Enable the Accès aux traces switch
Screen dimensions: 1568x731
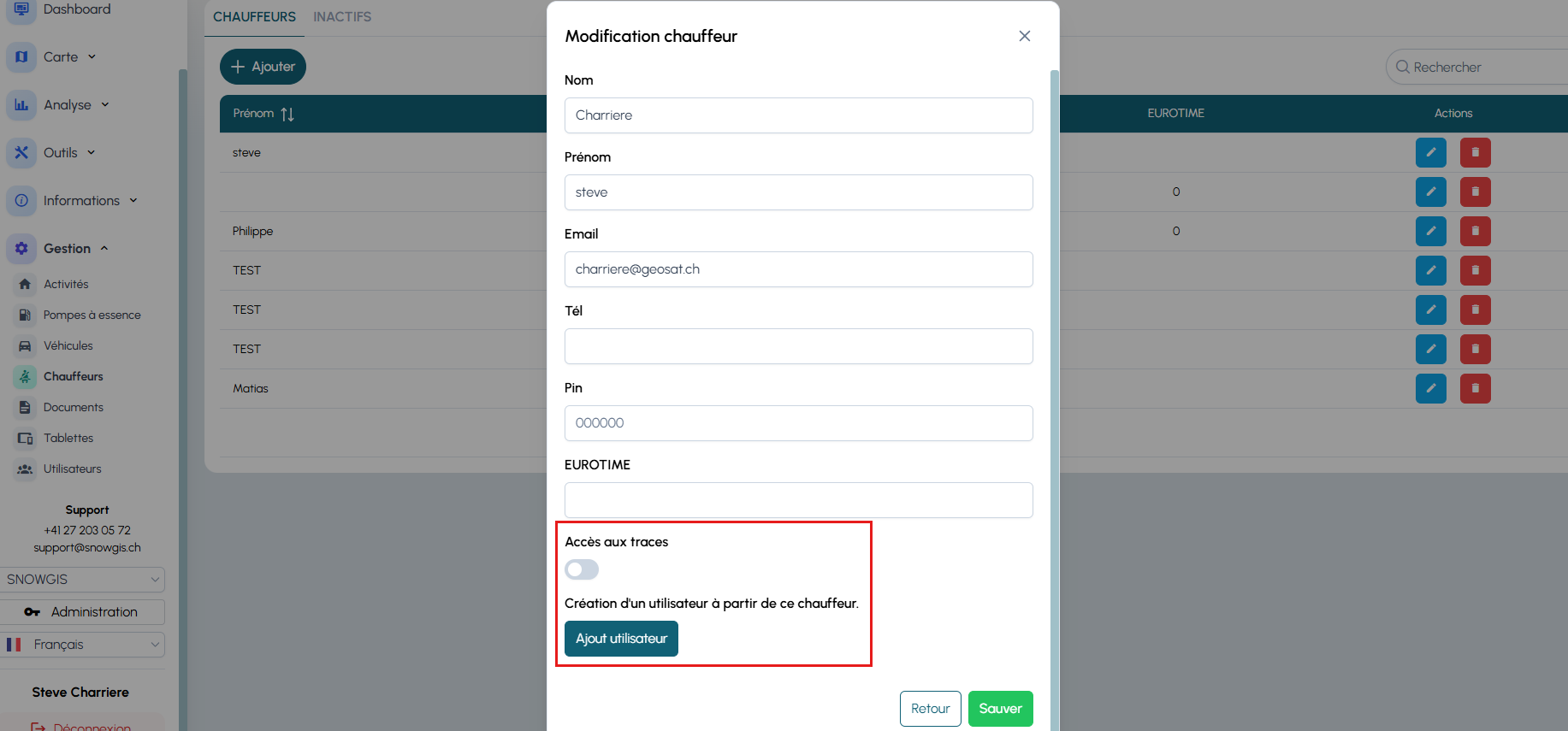(x=582, y=569)
